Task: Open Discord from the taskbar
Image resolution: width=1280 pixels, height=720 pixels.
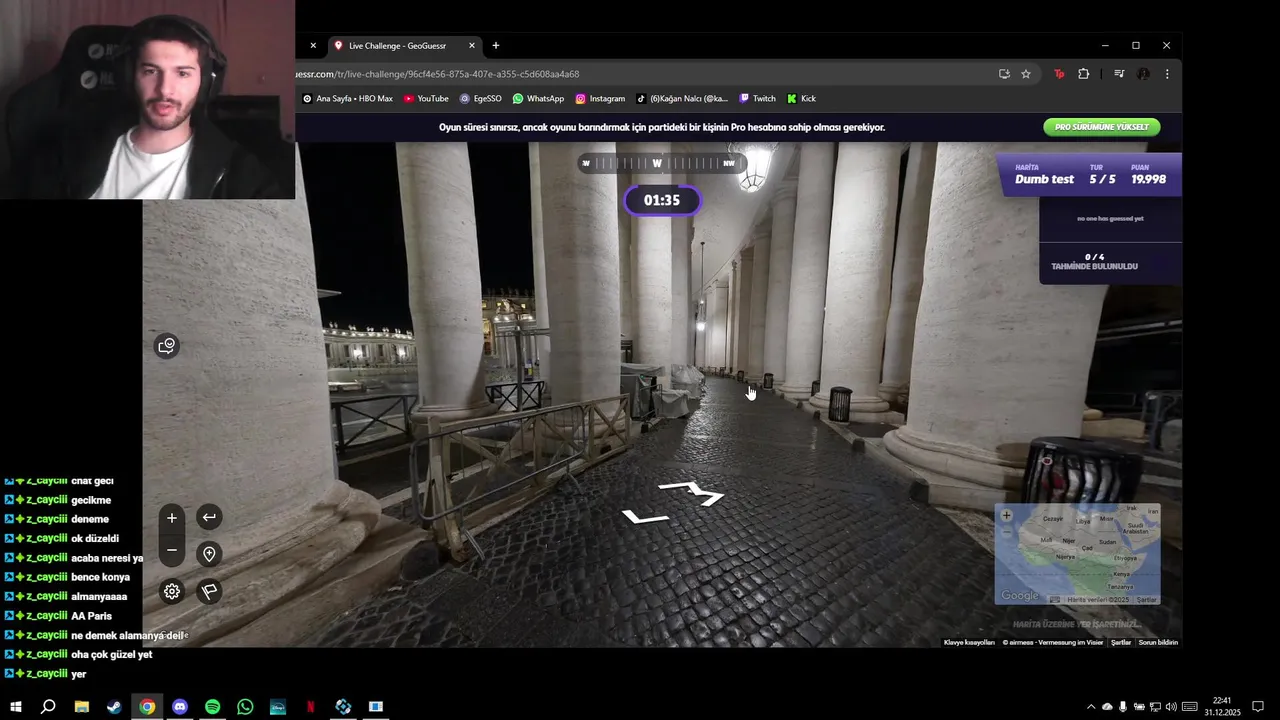Action: point(180,707)
